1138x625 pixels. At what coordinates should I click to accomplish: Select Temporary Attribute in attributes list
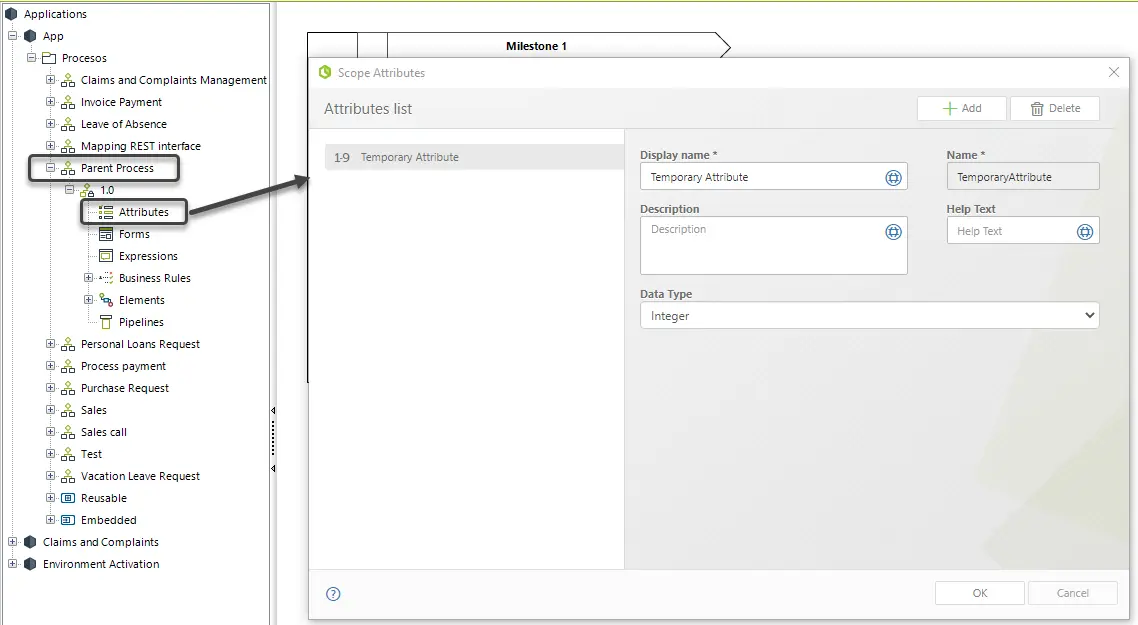pos(474,157)
